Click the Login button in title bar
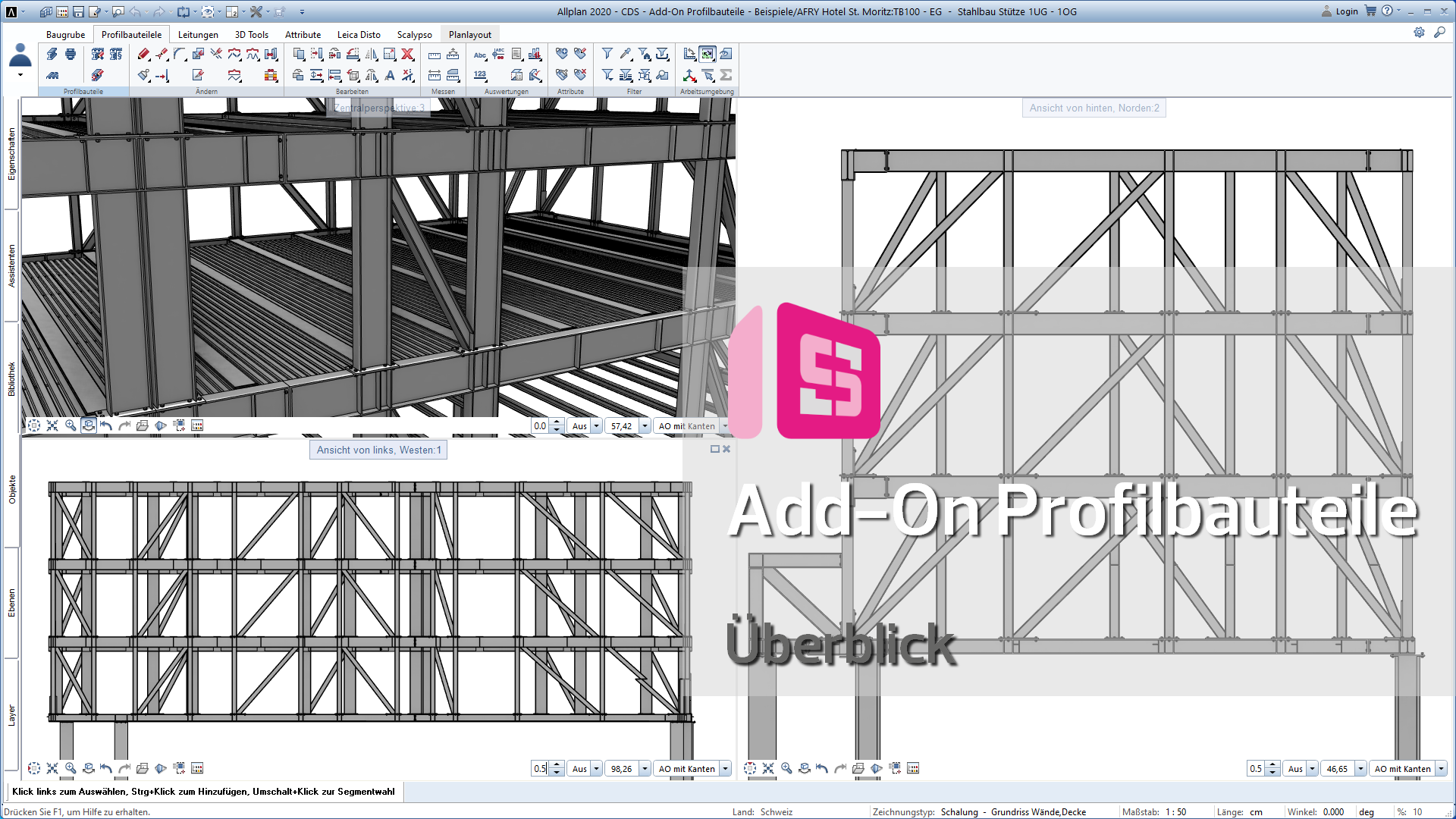The width and height of the screenshot is (1456, 819). (x=1340, y=11)
